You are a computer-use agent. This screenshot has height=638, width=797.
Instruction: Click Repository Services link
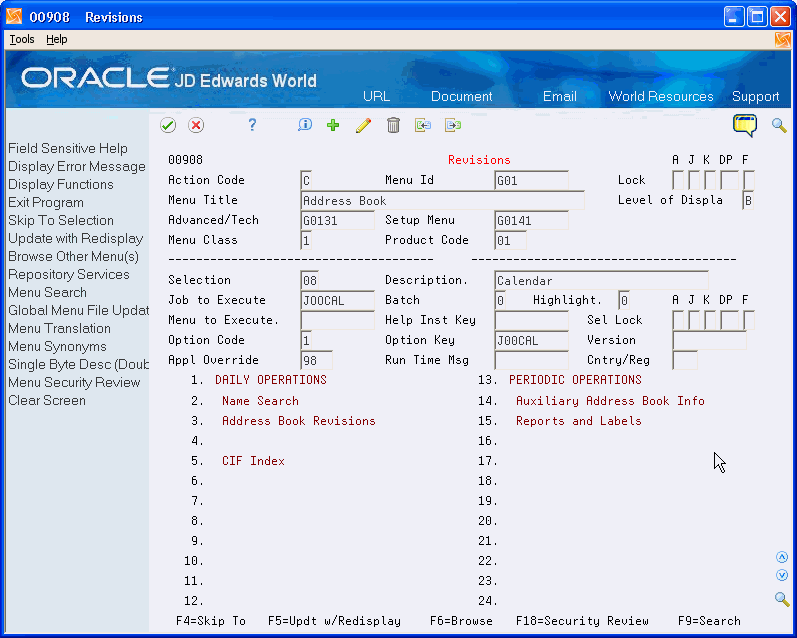click(69, 275)
